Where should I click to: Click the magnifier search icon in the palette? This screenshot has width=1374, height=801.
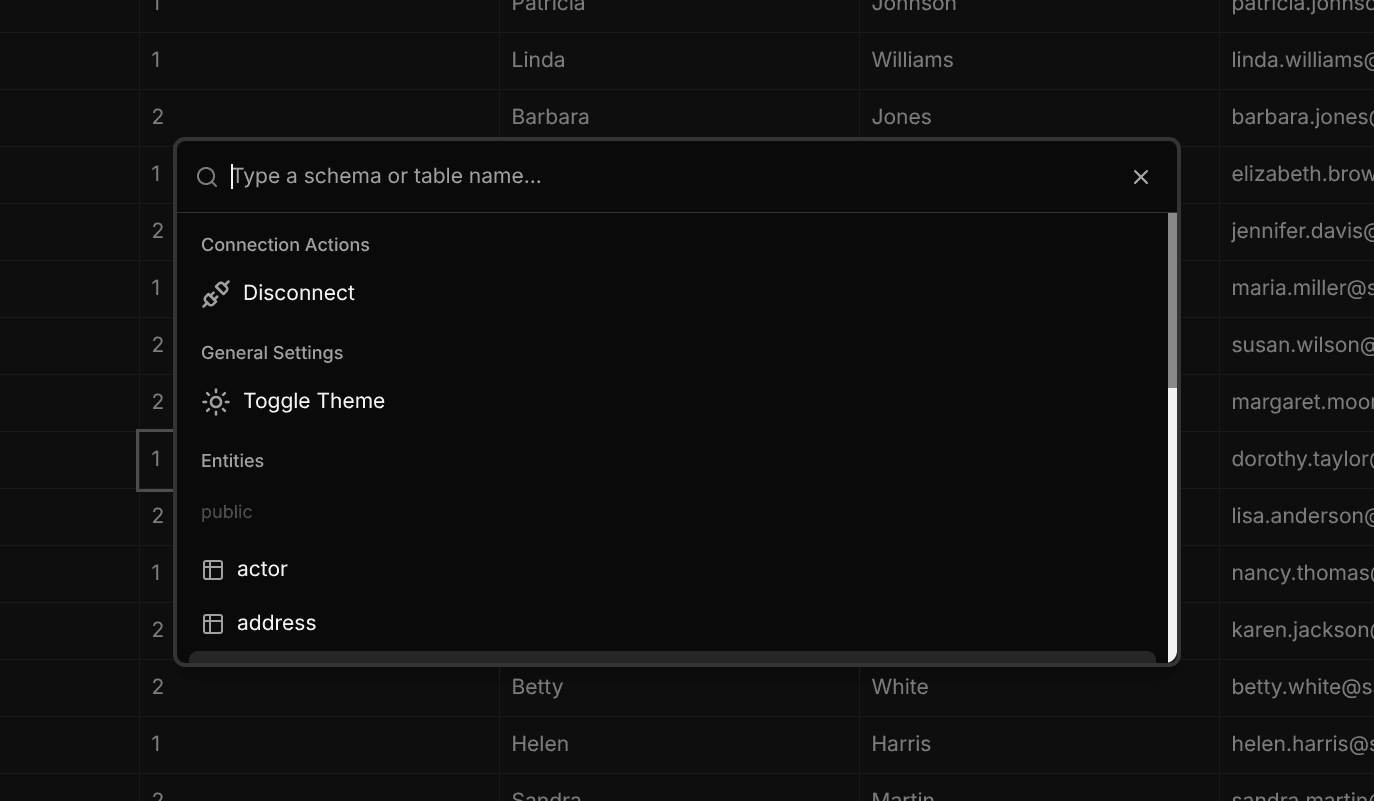point(207,177)
